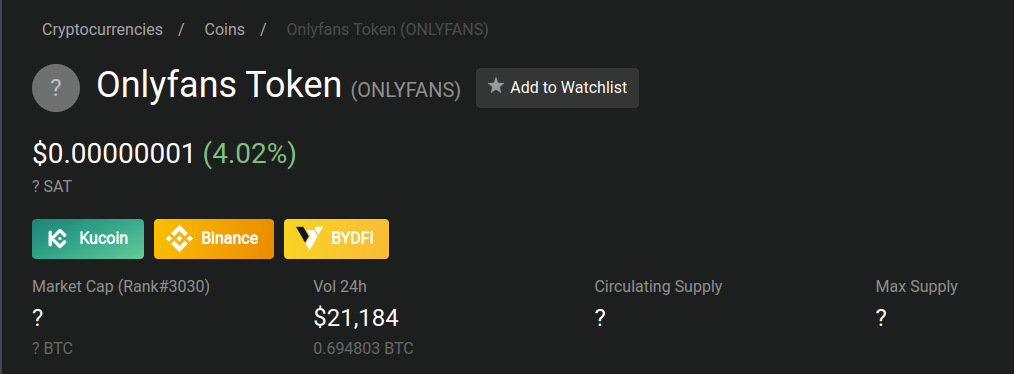Click the Market Cap (Rank#3030) label
Viewport: 1014px width, 374px height.
click(121, 287)
